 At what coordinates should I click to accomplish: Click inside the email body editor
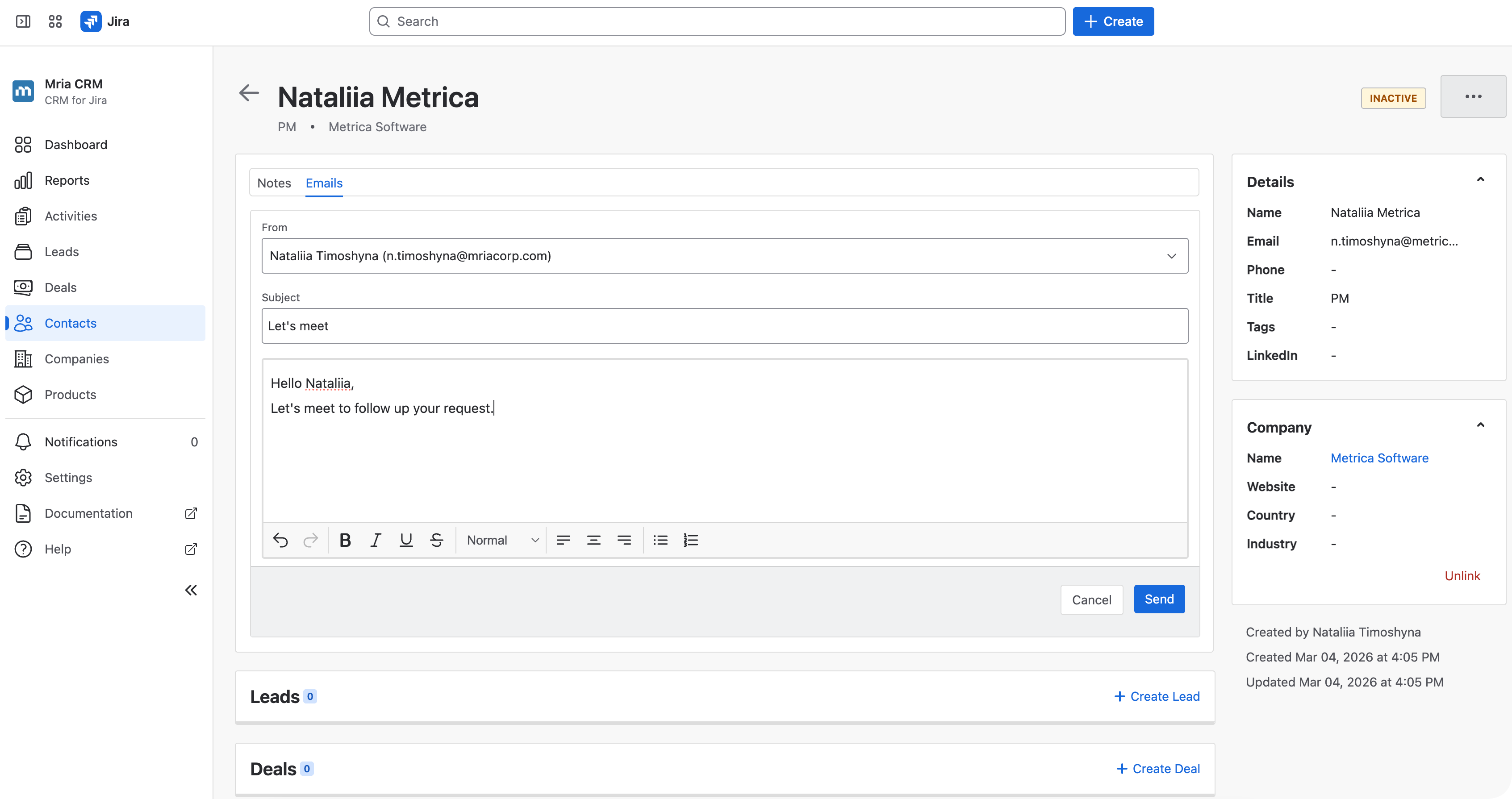coord(724,441)
